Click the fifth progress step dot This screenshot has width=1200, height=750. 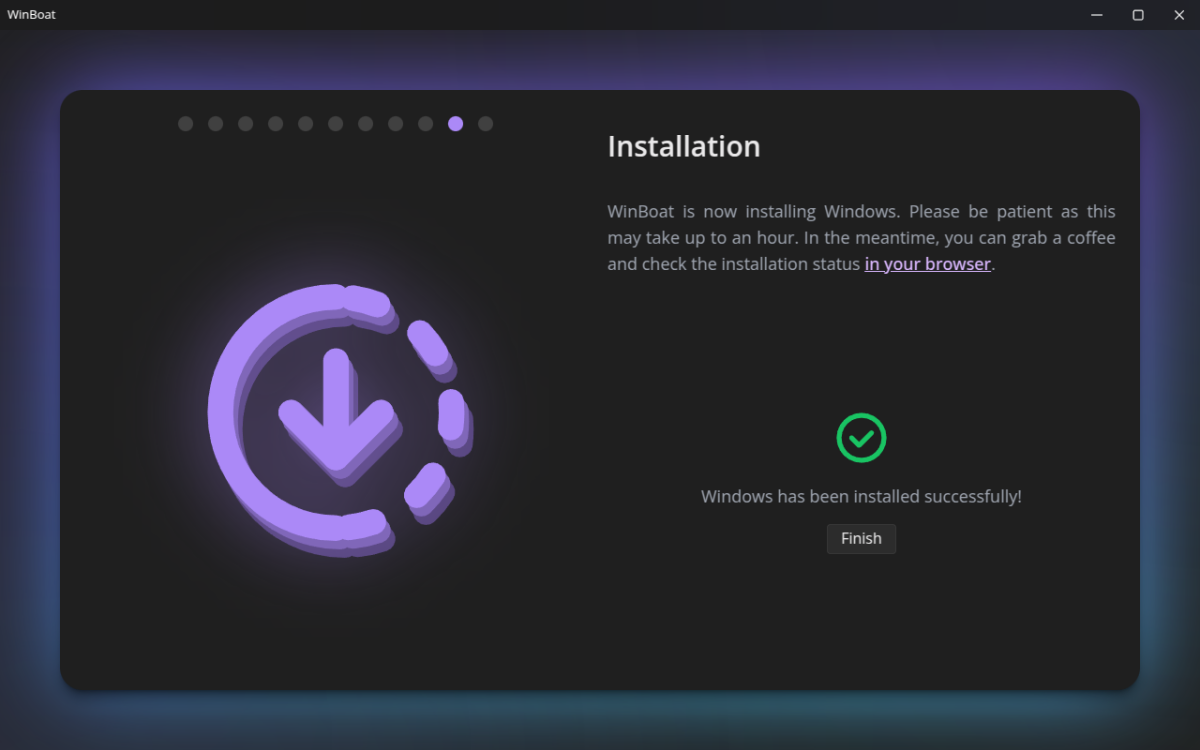(x=305, y=123)
